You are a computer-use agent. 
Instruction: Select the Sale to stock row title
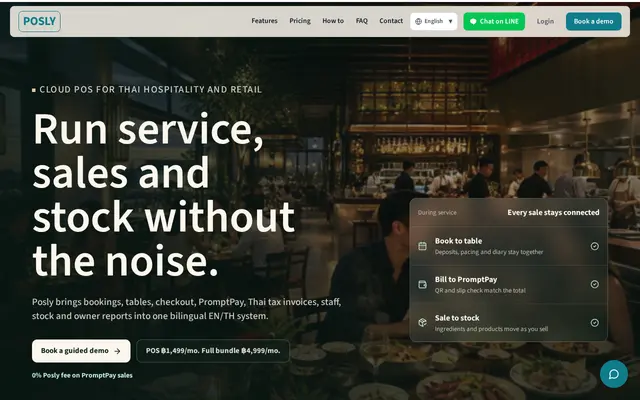tap(457, 318)
